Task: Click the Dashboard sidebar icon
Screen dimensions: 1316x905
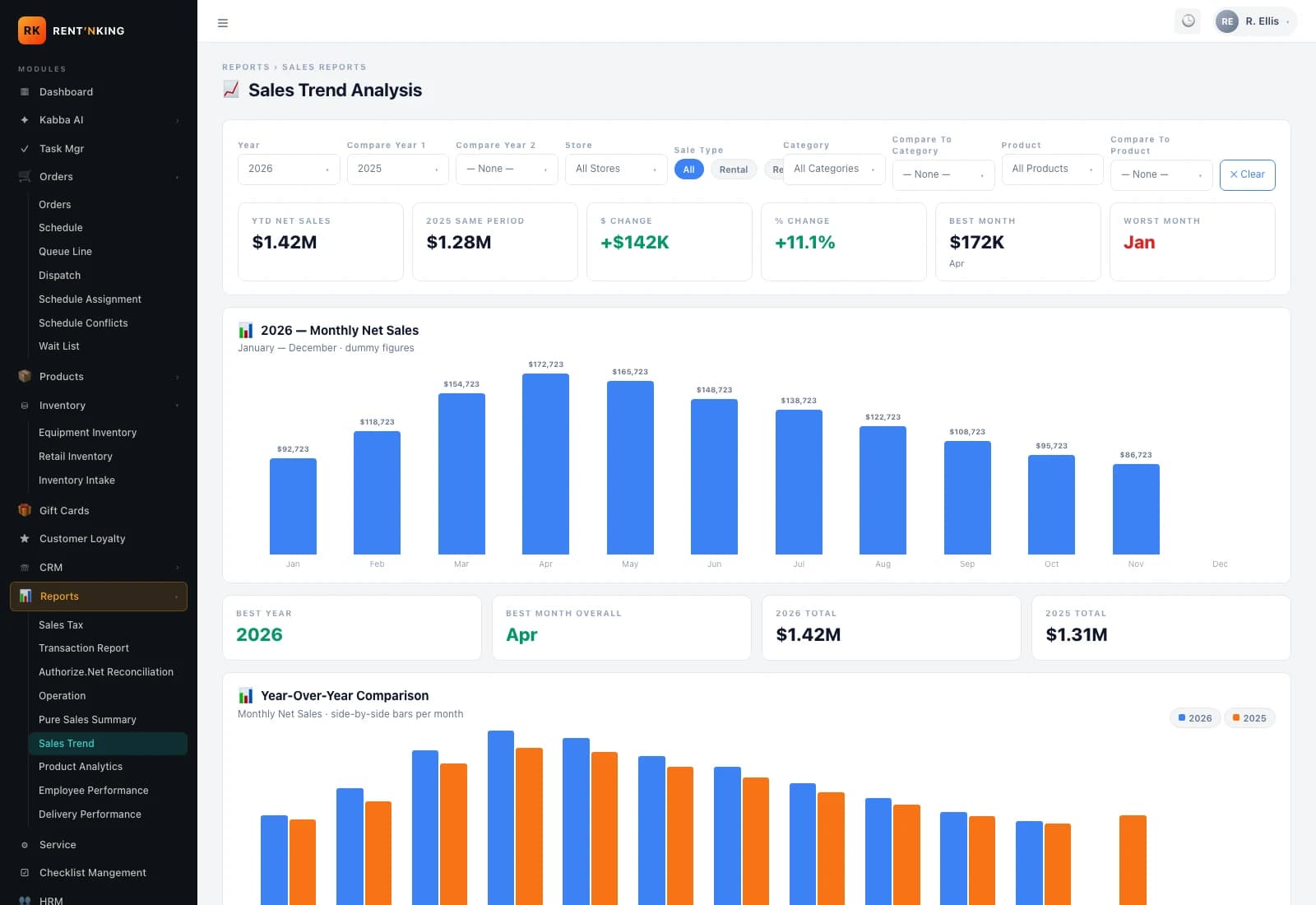Action: tap(25, 92)
